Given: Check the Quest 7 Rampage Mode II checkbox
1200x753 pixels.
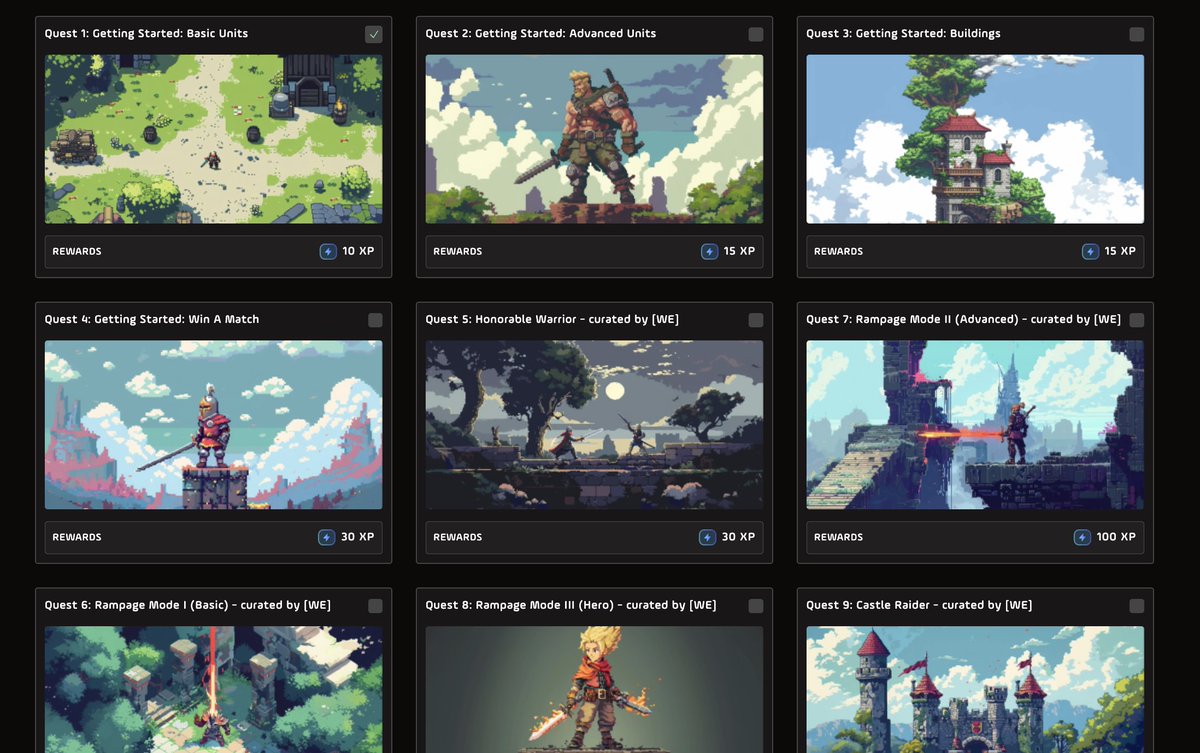Looking at the screenshot, I should tap(1136, 320).
